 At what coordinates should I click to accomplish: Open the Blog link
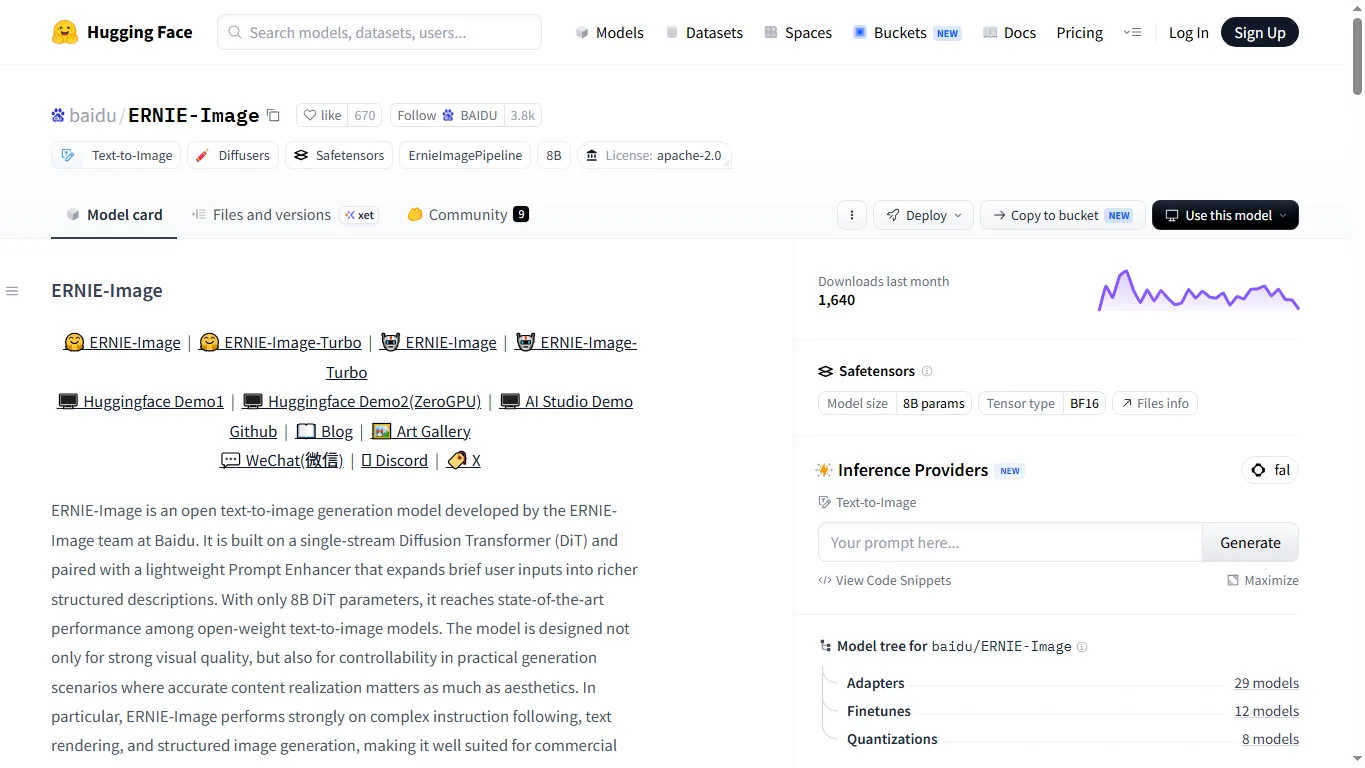(x=325, y=431)
